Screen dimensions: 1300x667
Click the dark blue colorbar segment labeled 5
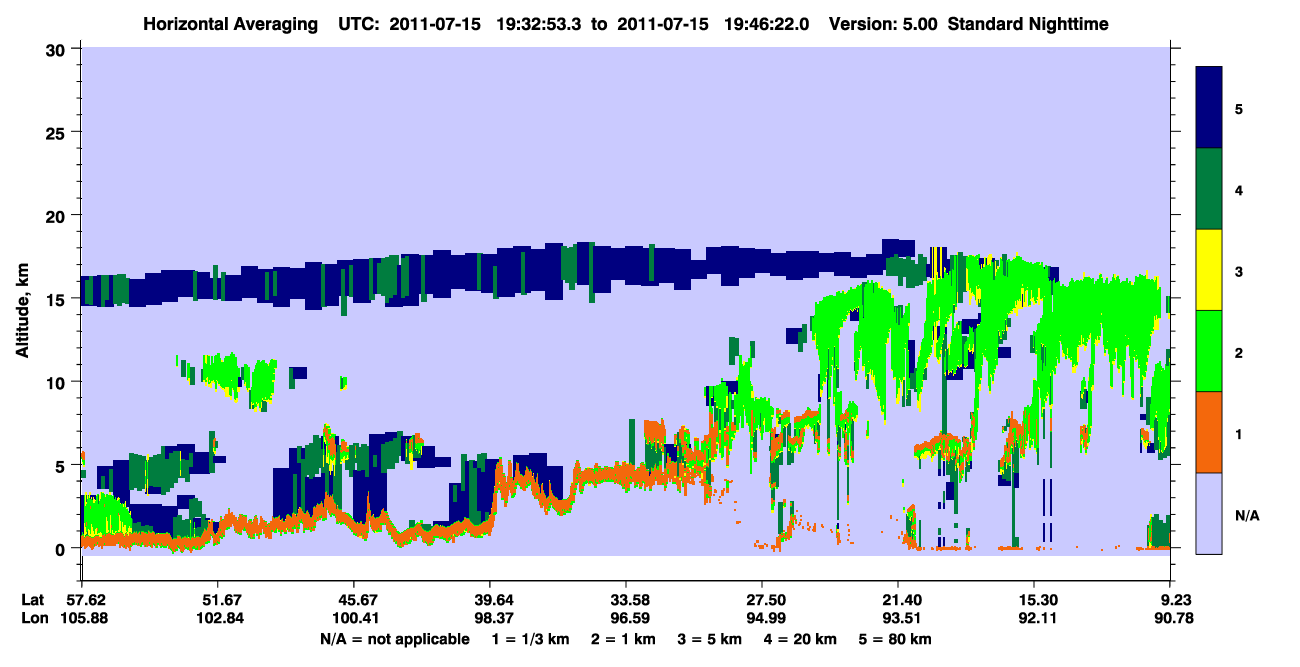(1210, 107)
